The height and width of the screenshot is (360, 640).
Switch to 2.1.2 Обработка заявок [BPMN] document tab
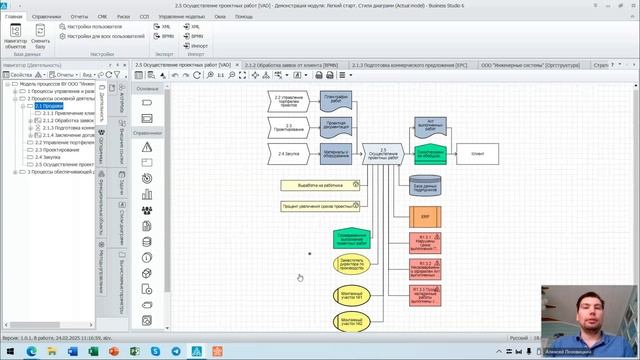point(291,65)
